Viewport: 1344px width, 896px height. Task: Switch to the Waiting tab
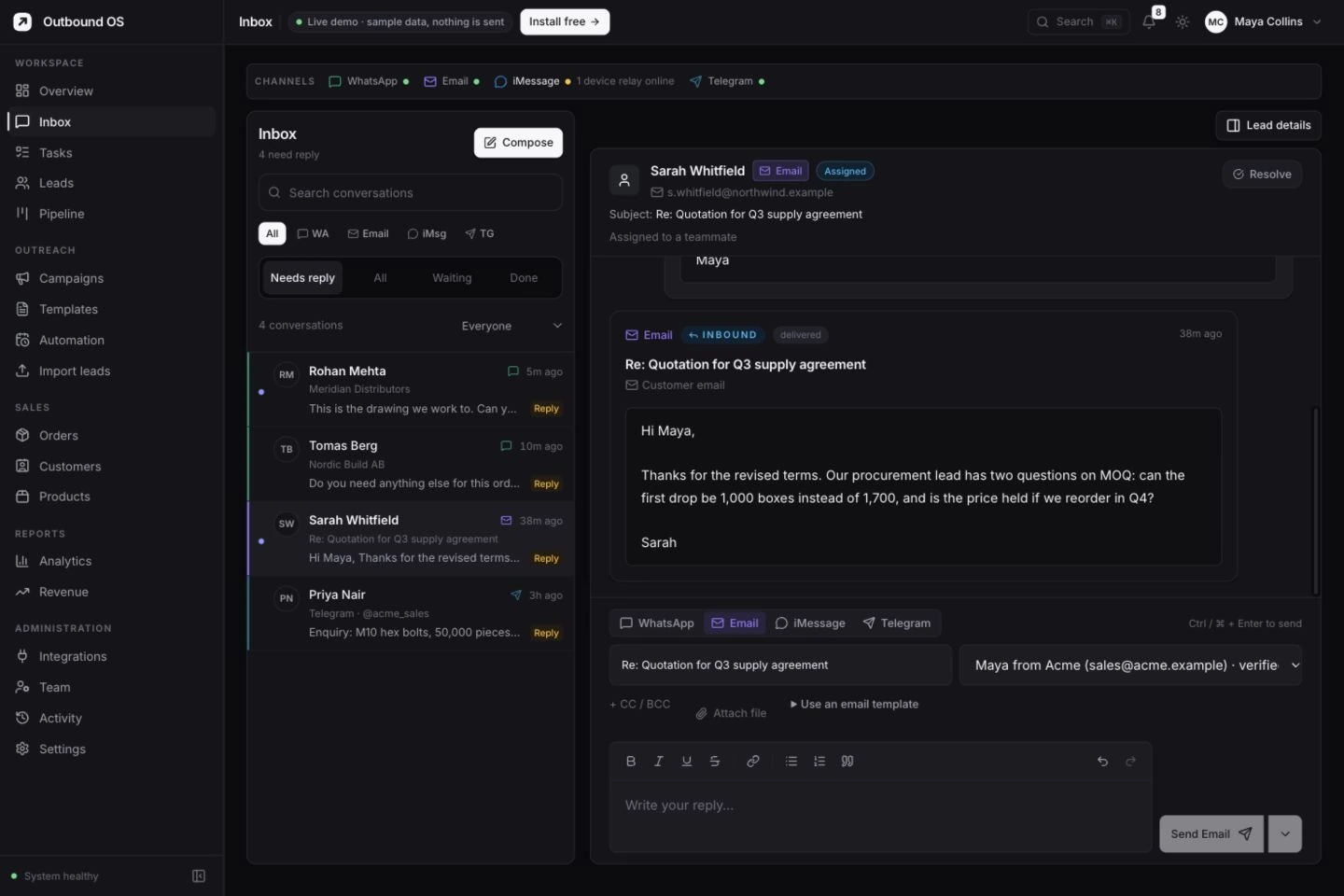click(x=452, y=278)
